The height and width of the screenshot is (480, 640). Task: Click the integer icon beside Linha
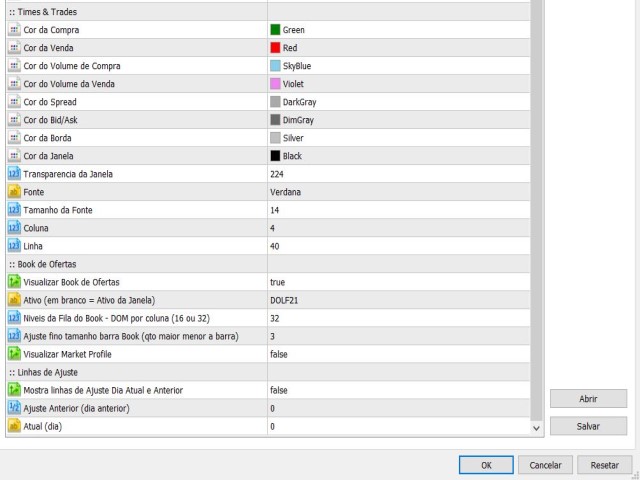[x=14, y=246]
